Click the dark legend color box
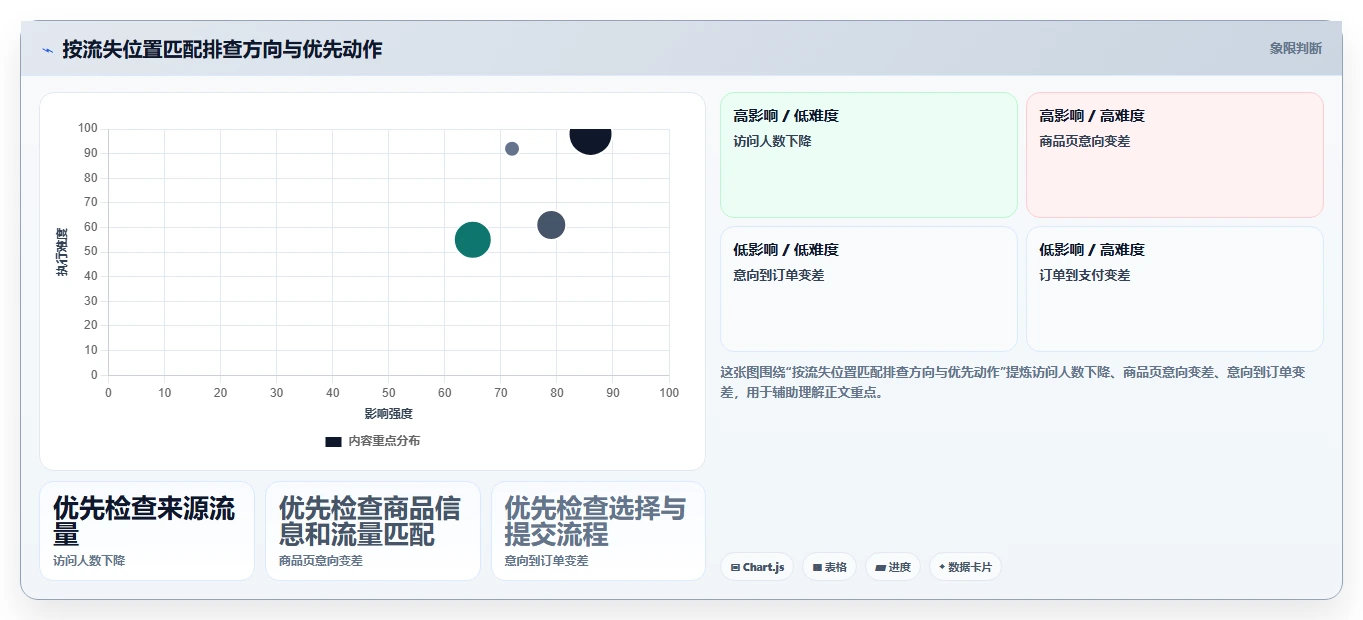1363x620 pixels. point(333,441)
